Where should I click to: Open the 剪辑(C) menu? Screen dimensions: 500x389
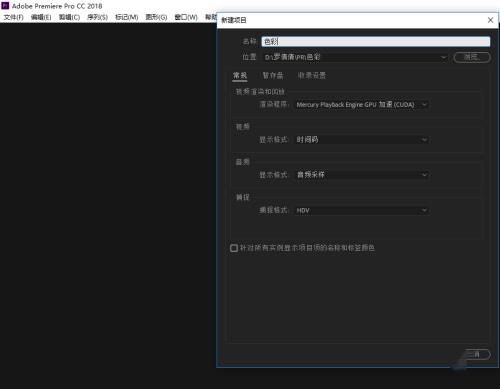(69, 17)
